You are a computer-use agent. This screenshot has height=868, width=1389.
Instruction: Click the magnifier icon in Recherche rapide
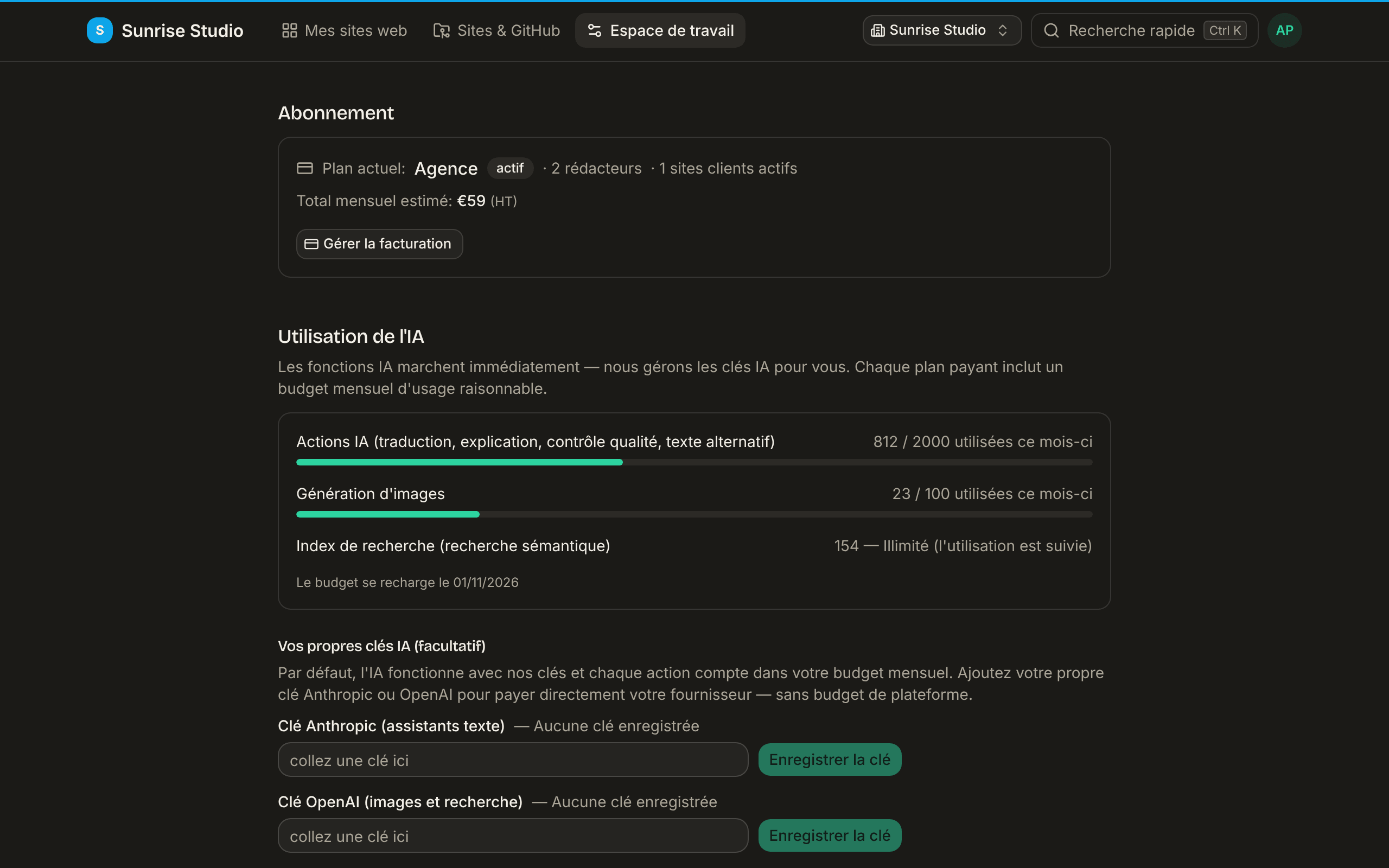1052,30
